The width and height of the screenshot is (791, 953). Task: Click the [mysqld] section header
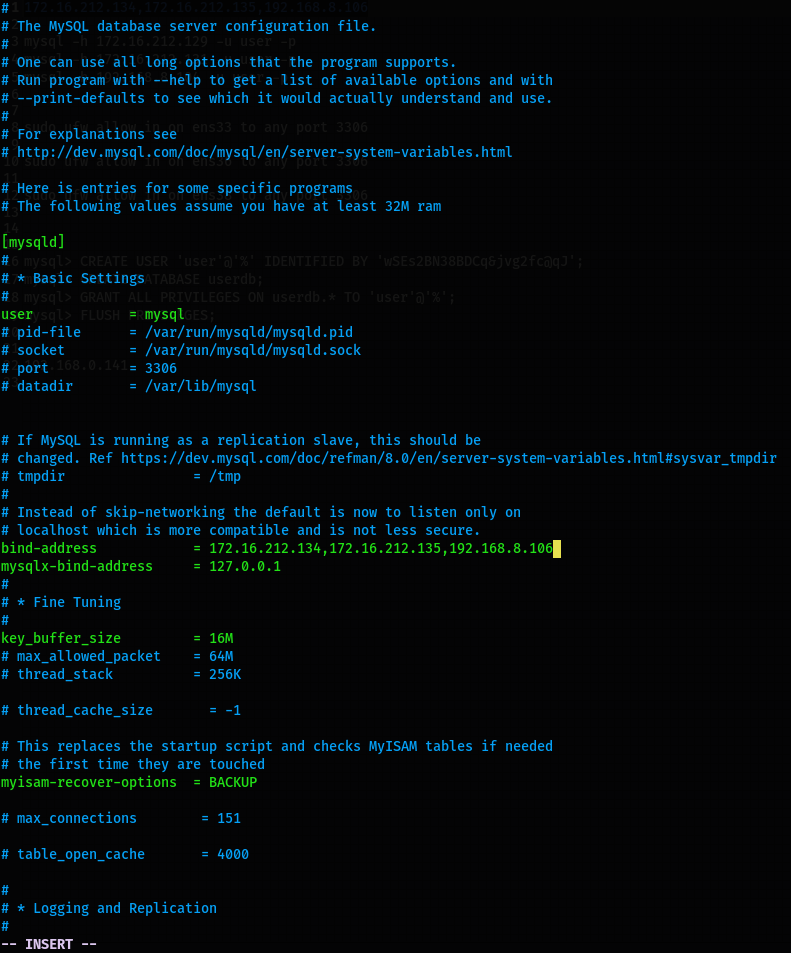[x=33, y=242]
